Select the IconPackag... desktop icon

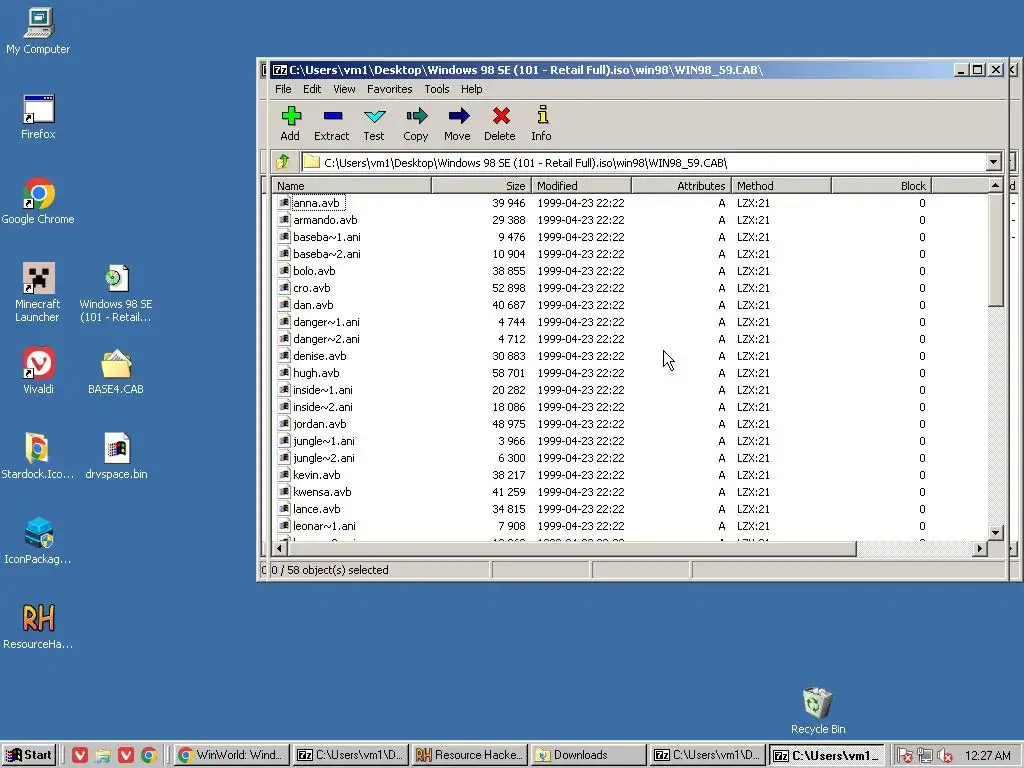38,541
